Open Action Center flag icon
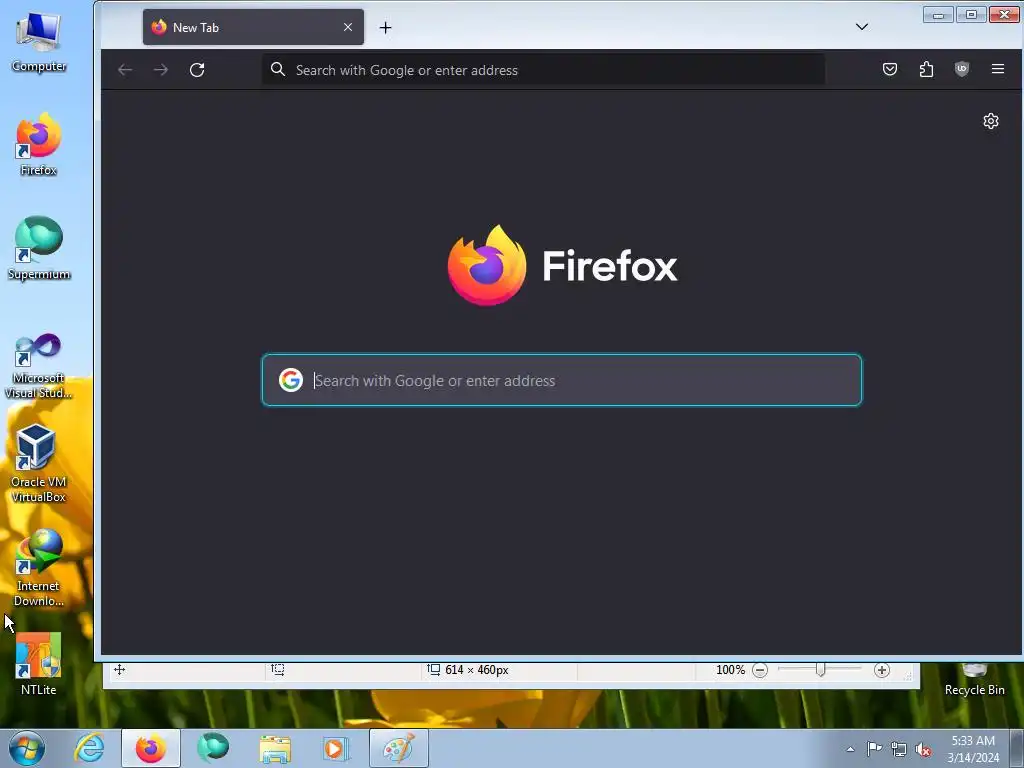1024x768 pixels. 874,749
